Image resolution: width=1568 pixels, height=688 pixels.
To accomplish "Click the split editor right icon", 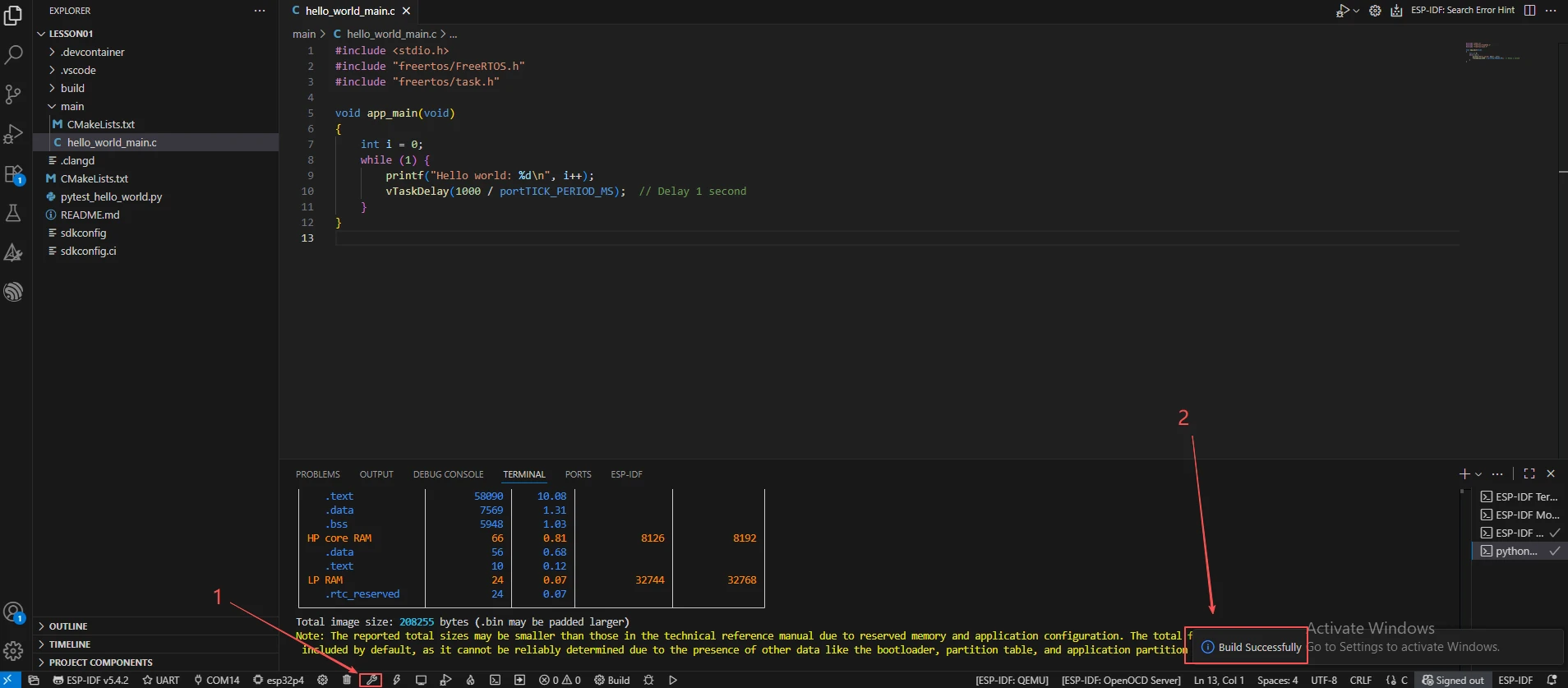I will tap(1529, 11).
